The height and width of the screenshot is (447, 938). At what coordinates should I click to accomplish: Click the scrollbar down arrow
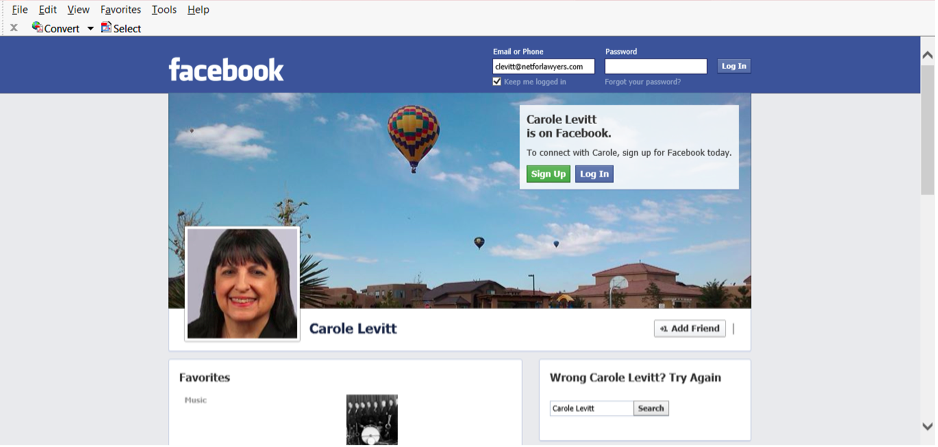coord(928,427)
